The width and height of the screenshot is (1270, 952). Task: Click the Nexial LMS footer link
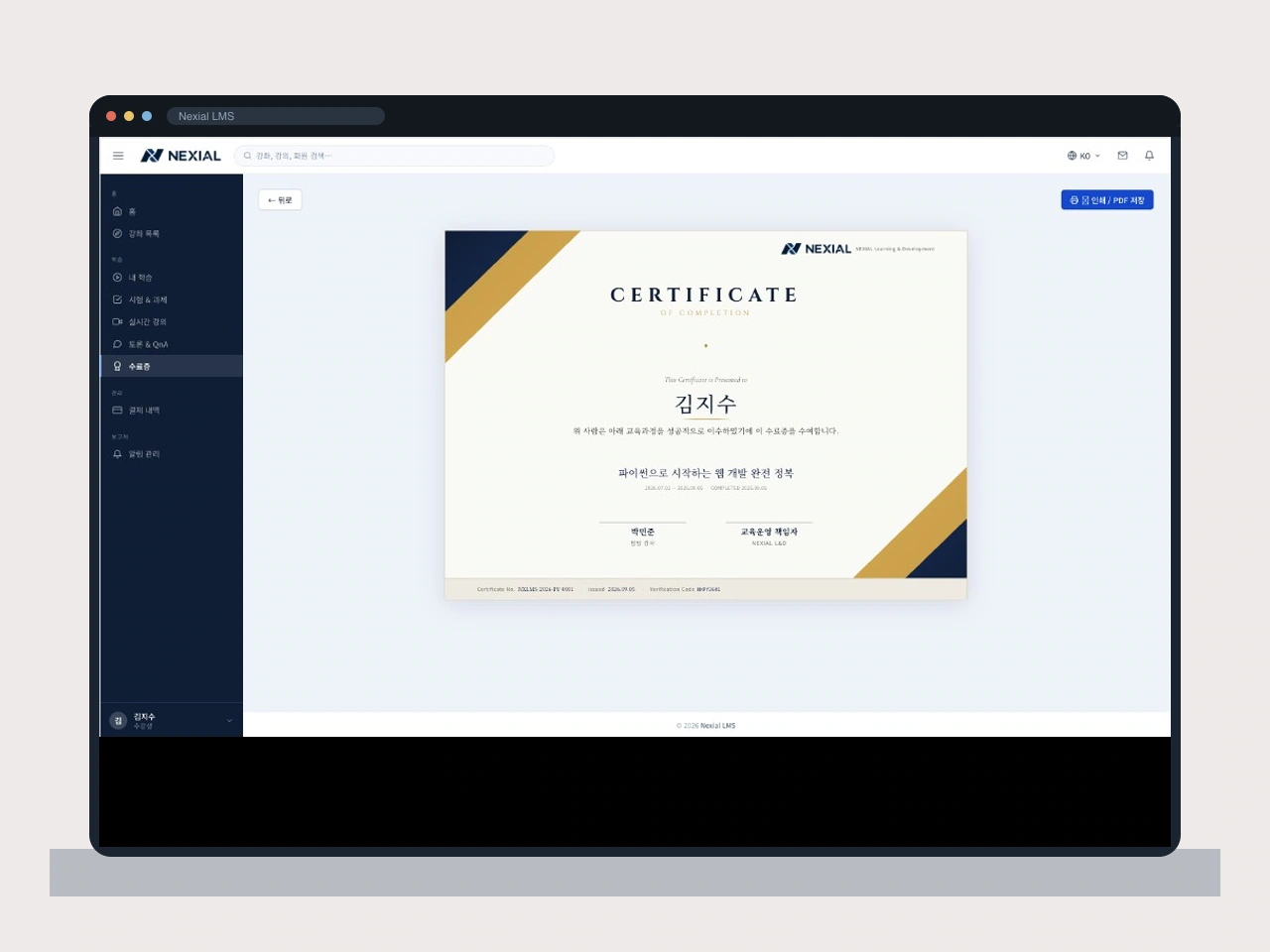(718, 726)
